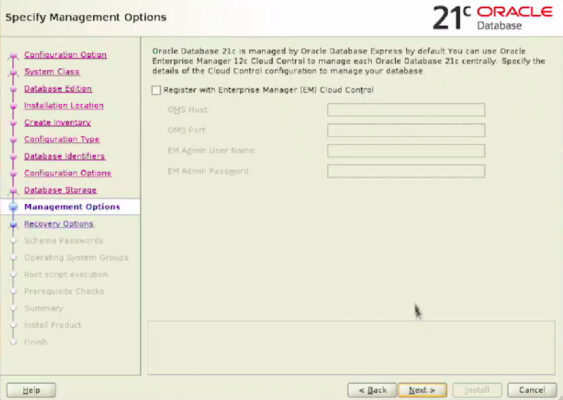Enable Register with Enterprise Manager Cloud Control checkbox
Image resolution: width=563 pixels, height=400 pixels.
(x=156, y=90)
